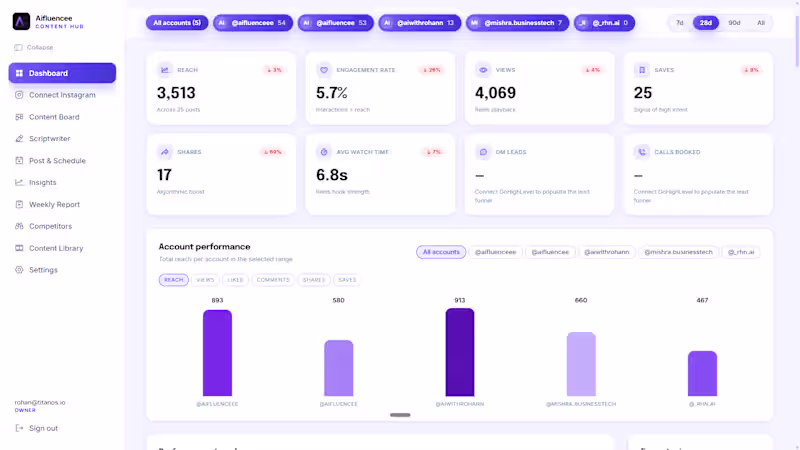
Task: Select the 28d time range
Action: pos(706,23)
